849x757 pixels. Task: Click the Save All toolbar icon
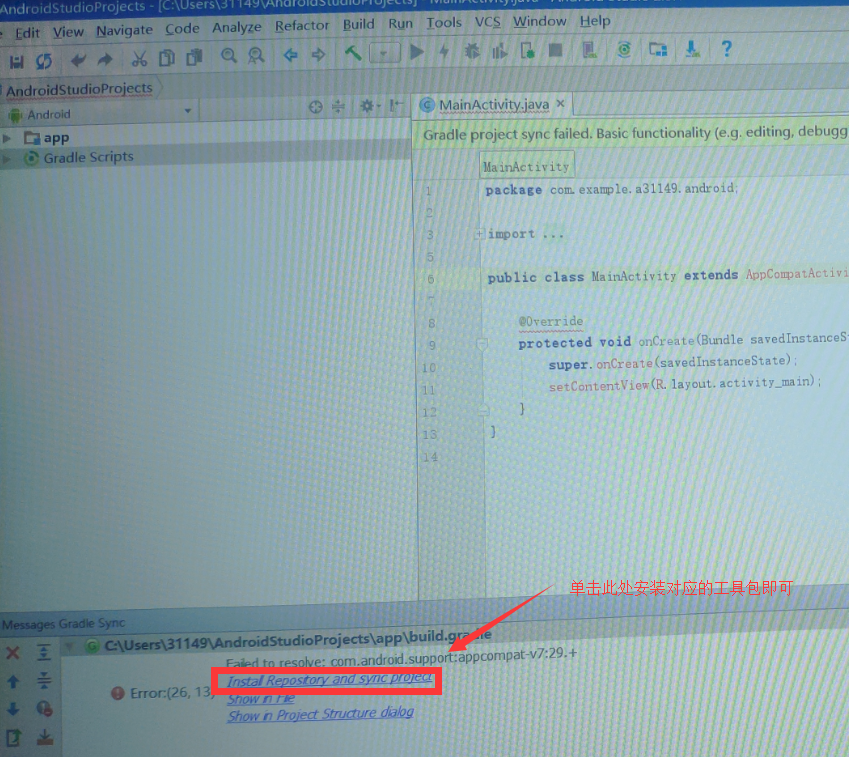tap(16, 61)
